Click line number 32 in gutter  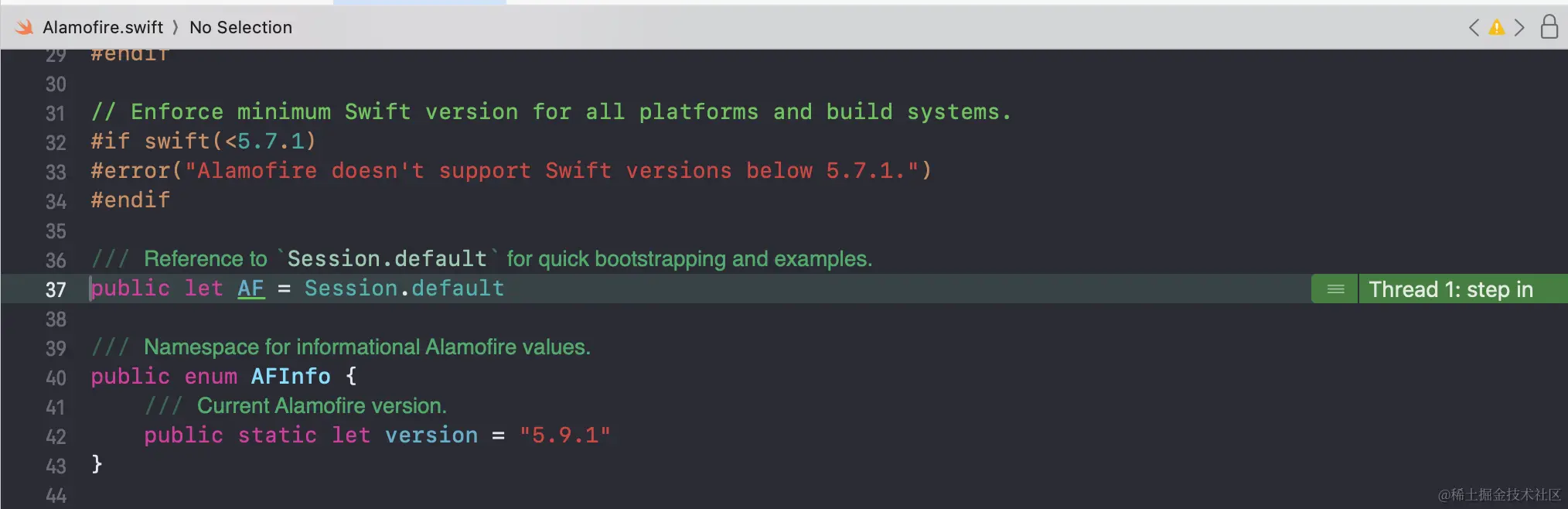click(56, 142)
